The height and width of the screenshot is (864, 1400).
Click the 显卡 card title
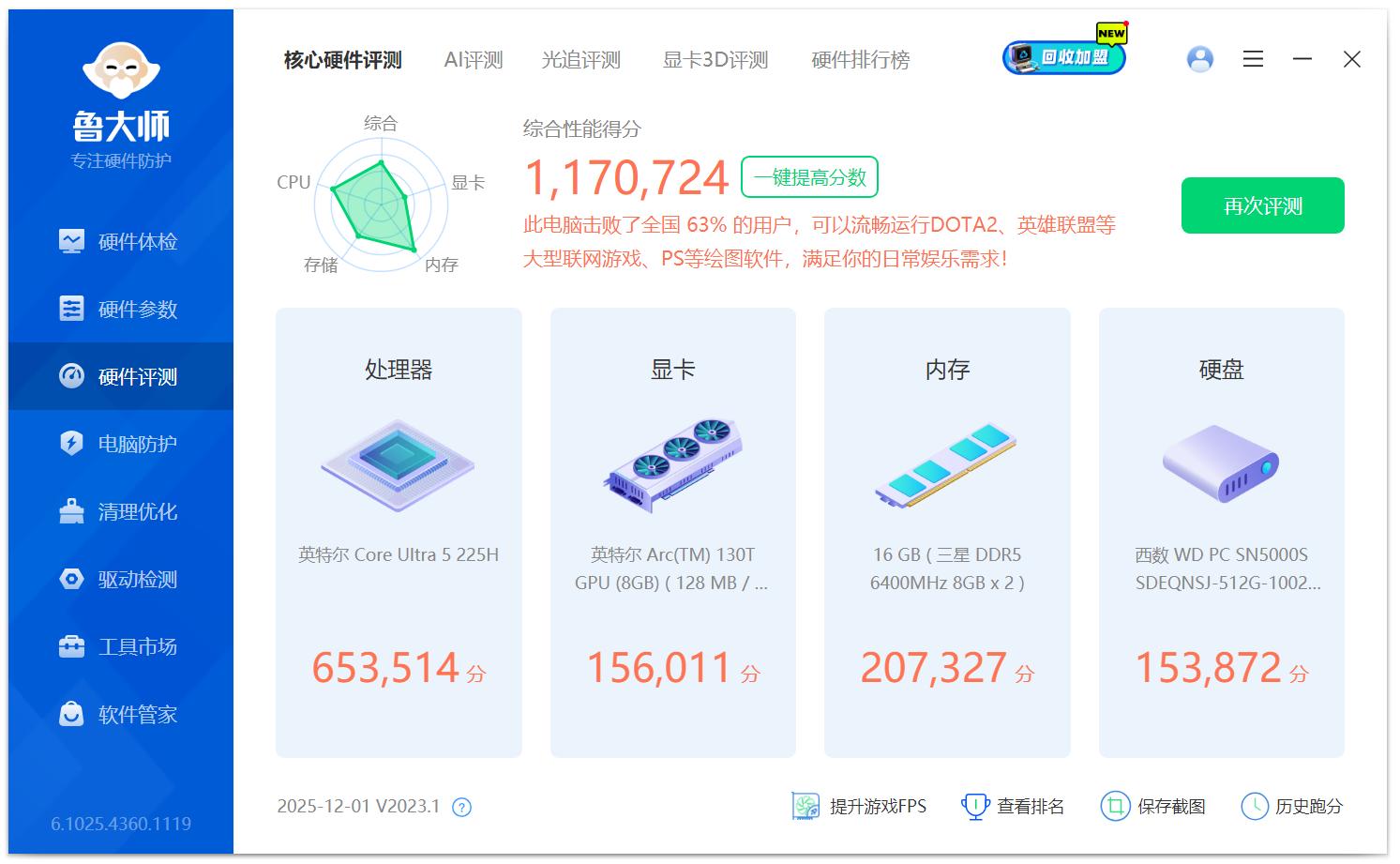pos(672,370)
